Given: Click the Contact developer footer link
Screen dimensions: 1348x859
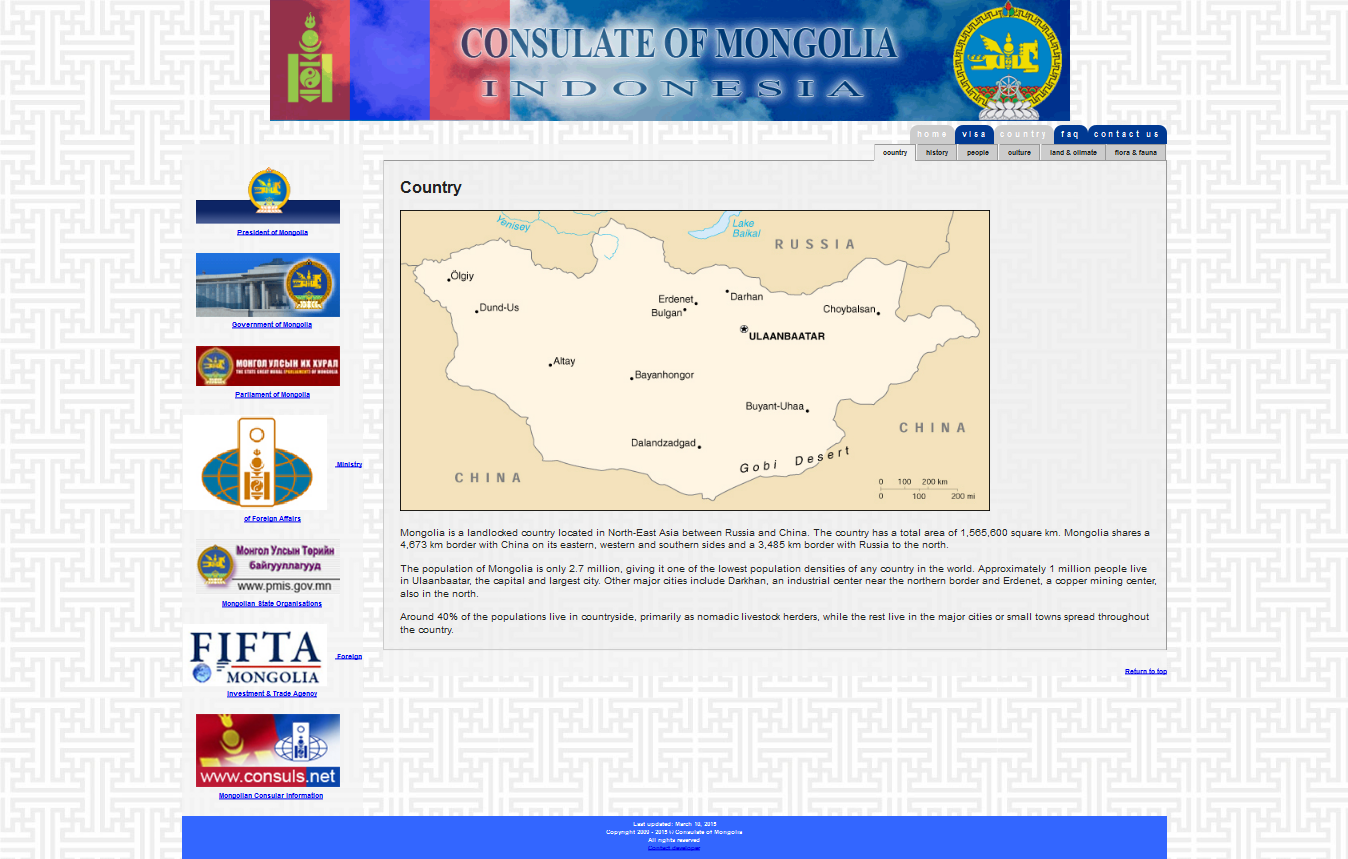Looking at the screenshot, I should 674,848.
